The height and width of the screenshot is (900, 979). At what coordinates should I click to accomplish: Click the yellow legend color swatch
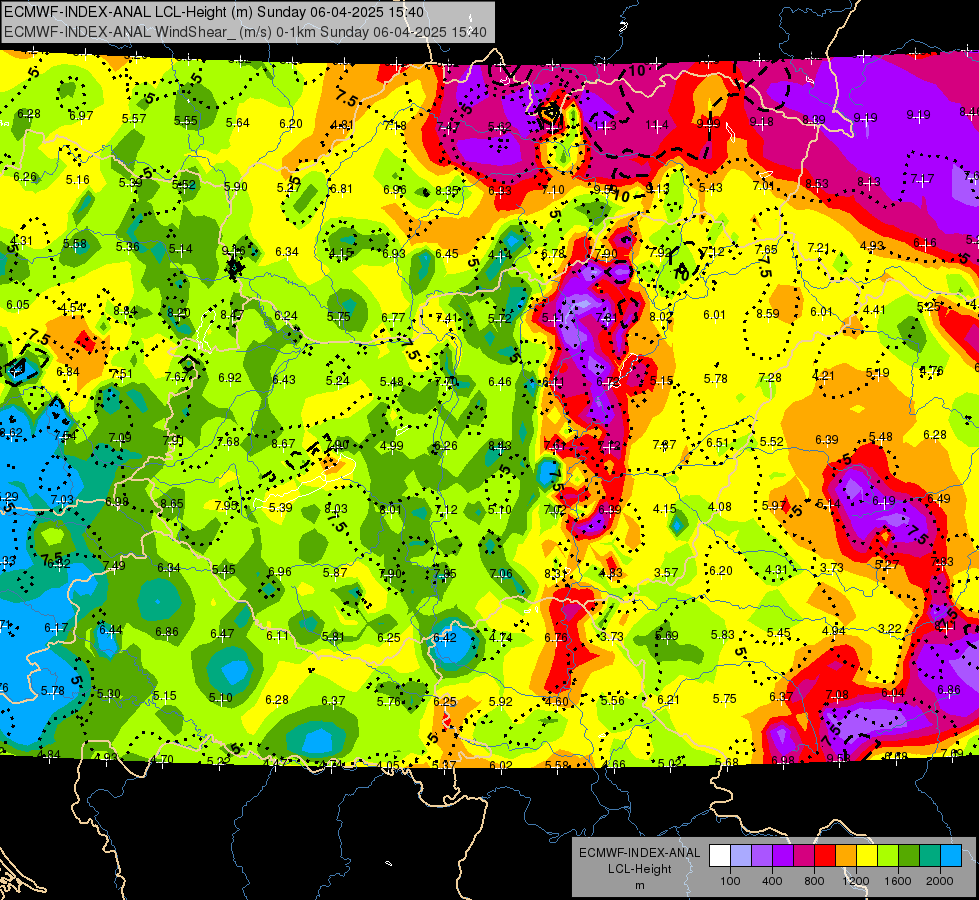tap(867, 856)
